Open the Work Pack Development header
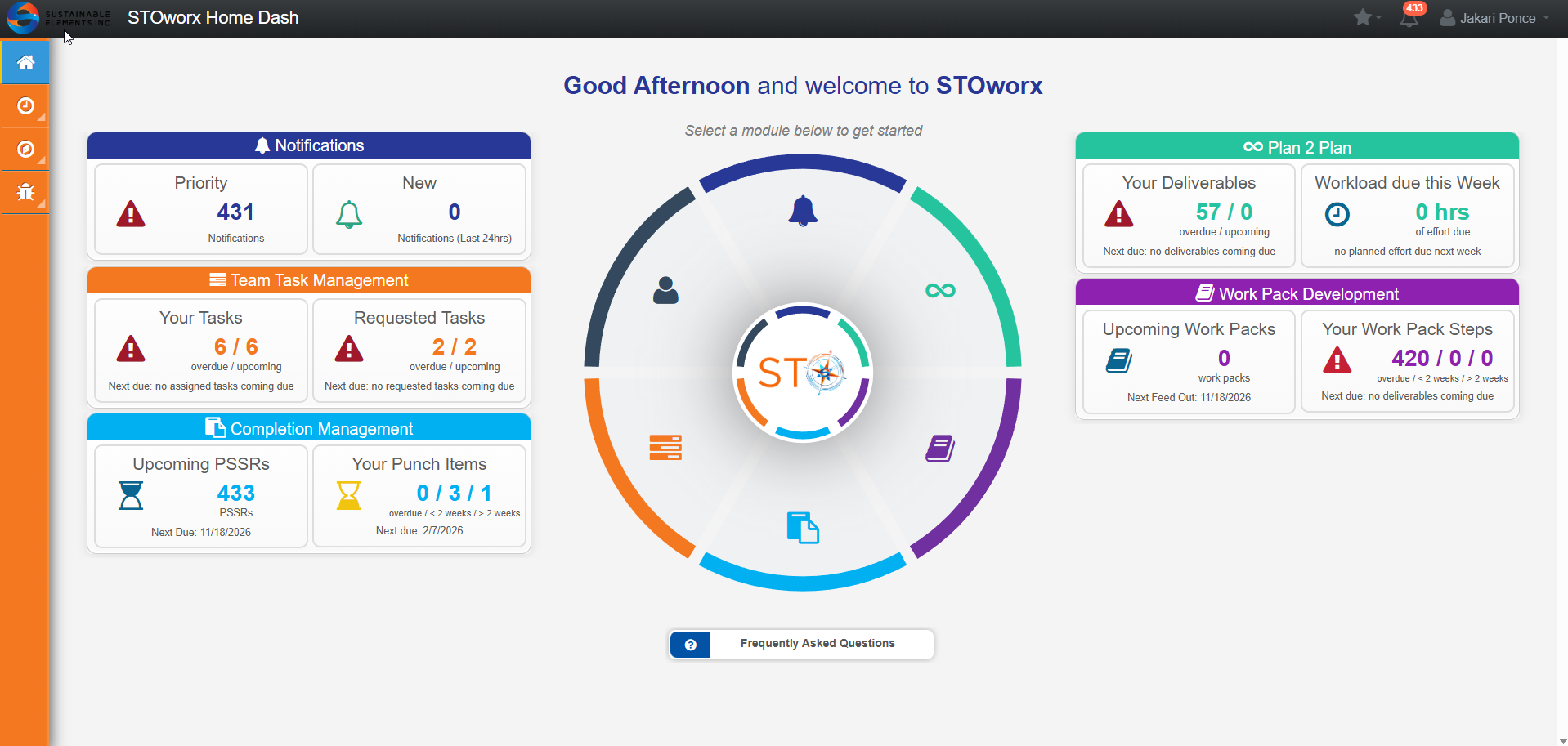 (x=1297, y=293)
